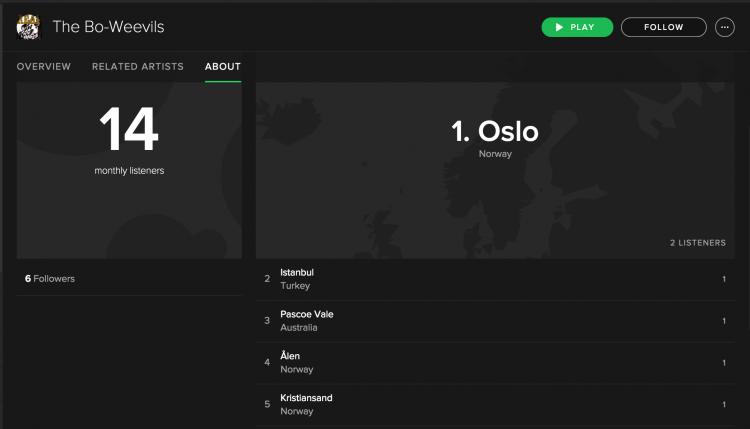Open the more options ellipsis button
Screen dimensions: 750x429
(x=725, y=27)
